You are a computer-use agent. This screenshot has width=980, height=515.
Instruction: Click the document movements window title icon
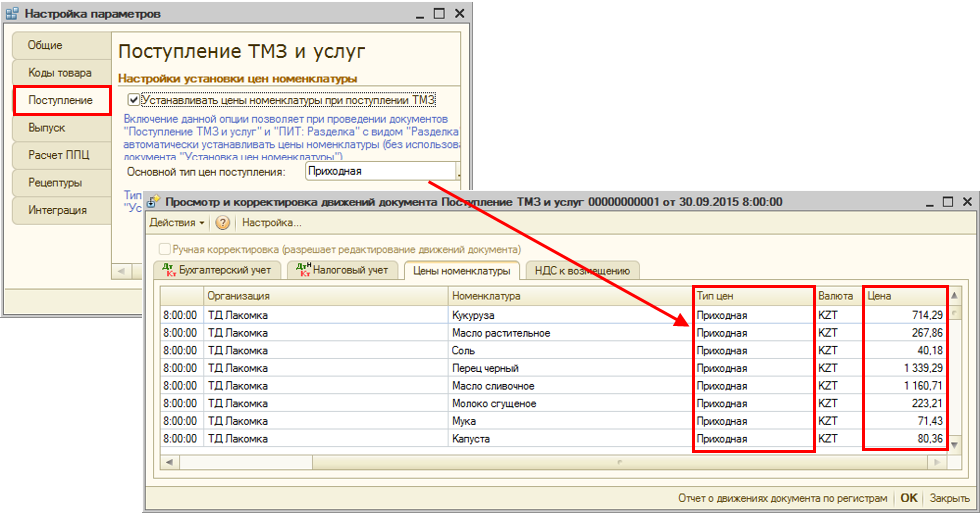(x=153, y=202)
